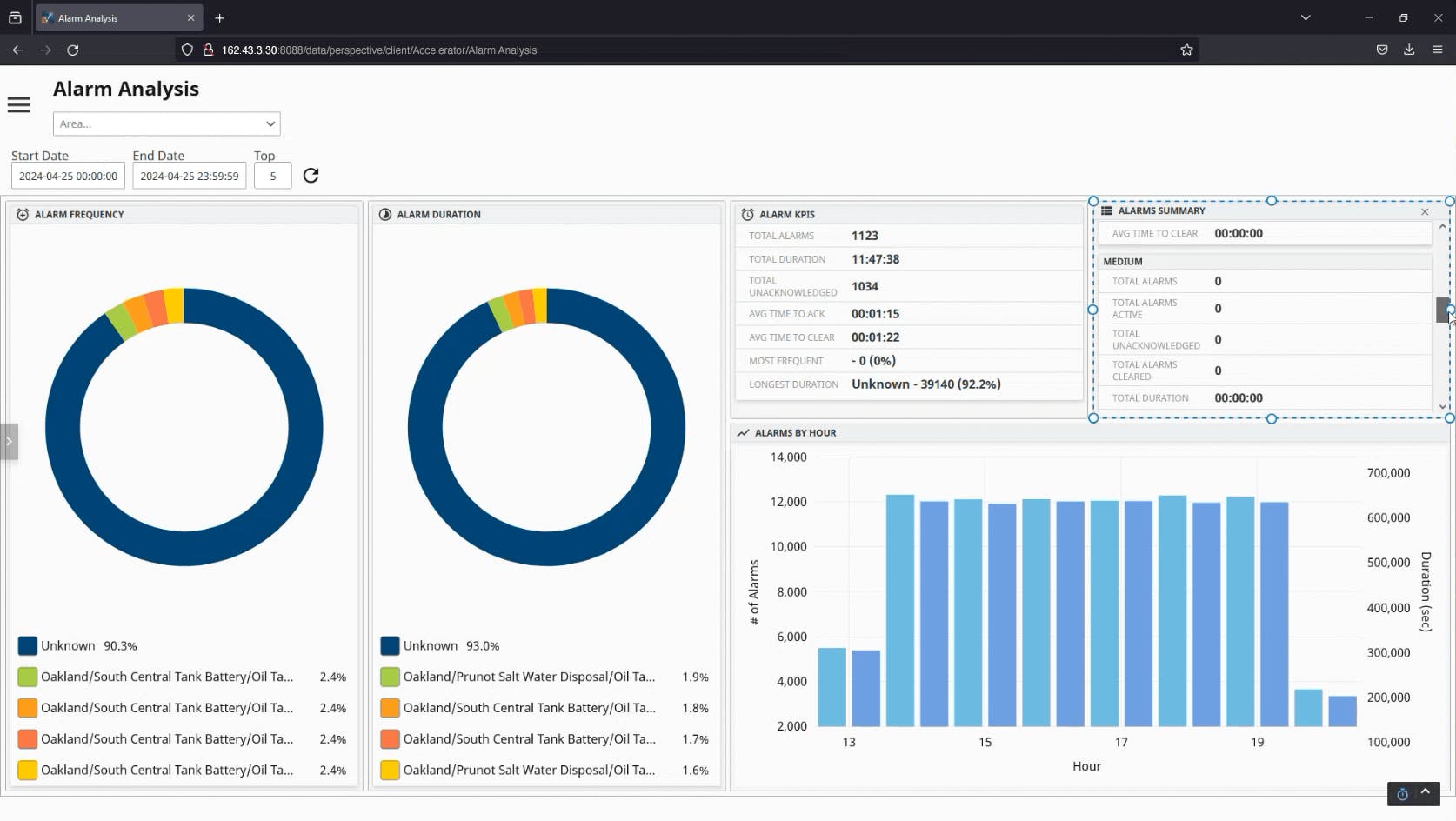Click inside the Start Date input field
The image size is (1456, 821).
pyautogui.click(x=67, y=176)
